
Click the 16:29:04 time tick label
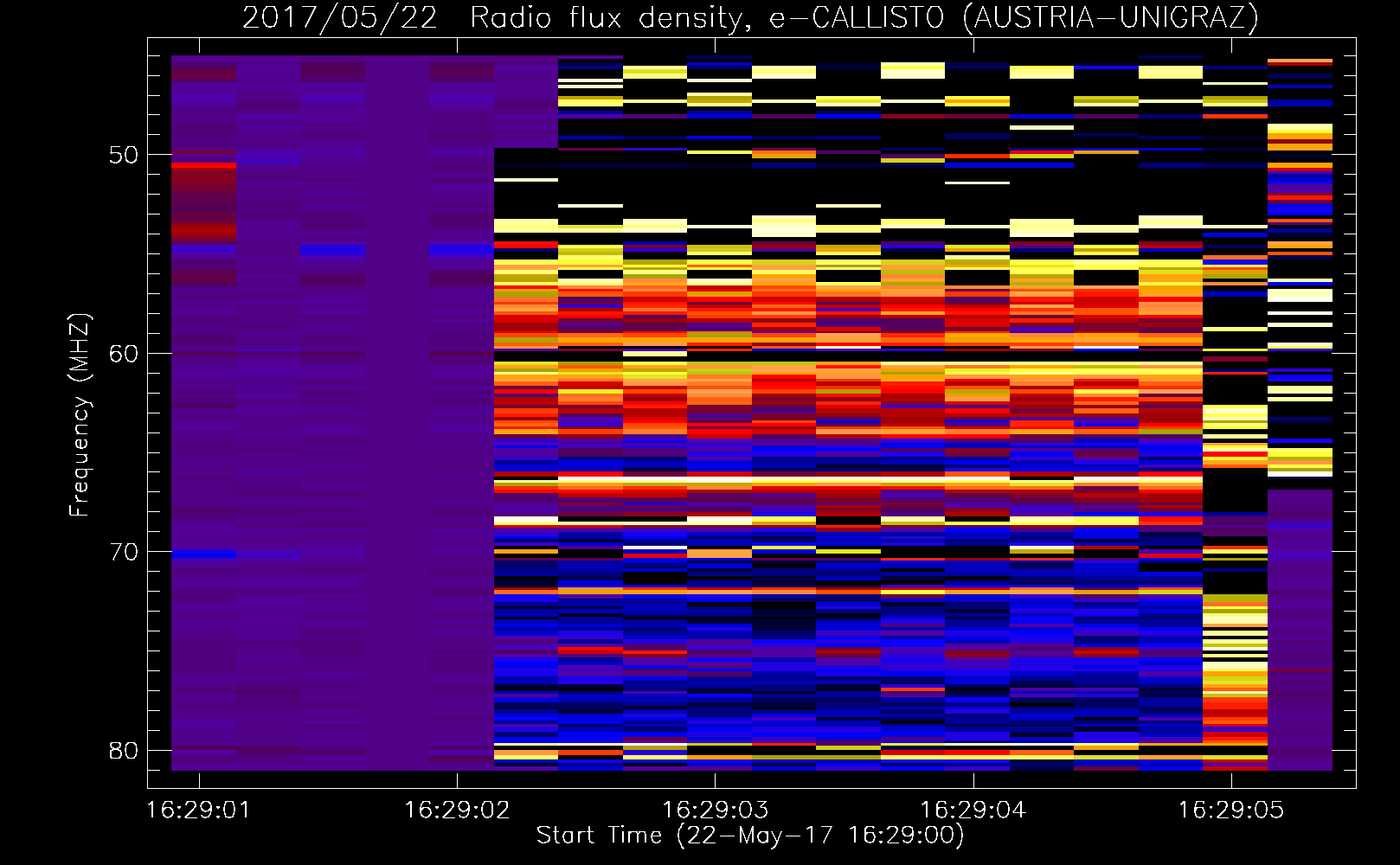[x=973, y=810]
